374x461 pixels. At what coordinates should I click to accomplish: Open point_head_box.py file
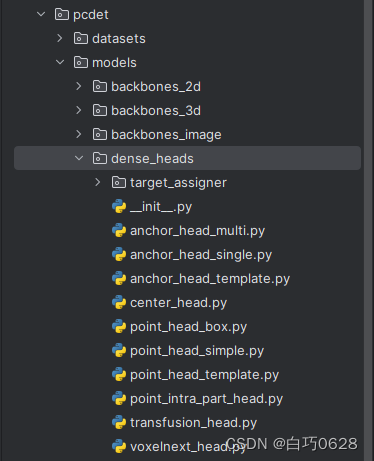188,327
